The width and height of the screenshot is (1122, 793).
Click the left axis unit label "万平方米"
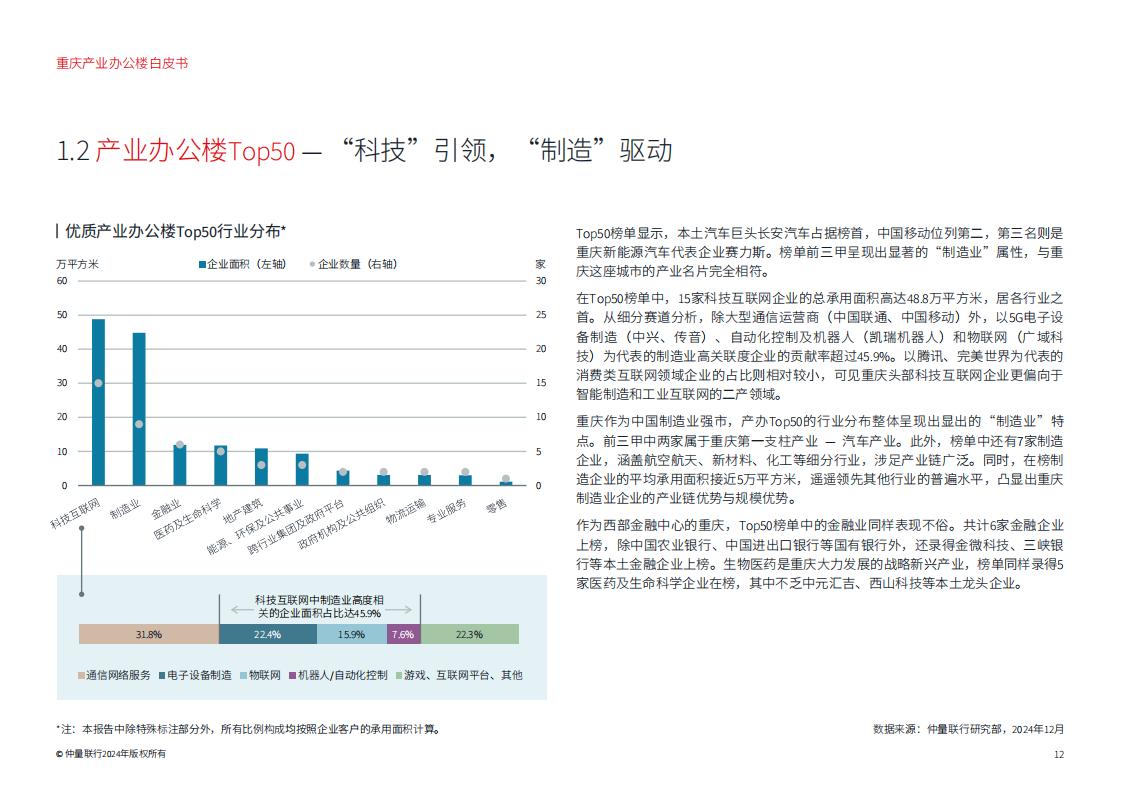77,265
